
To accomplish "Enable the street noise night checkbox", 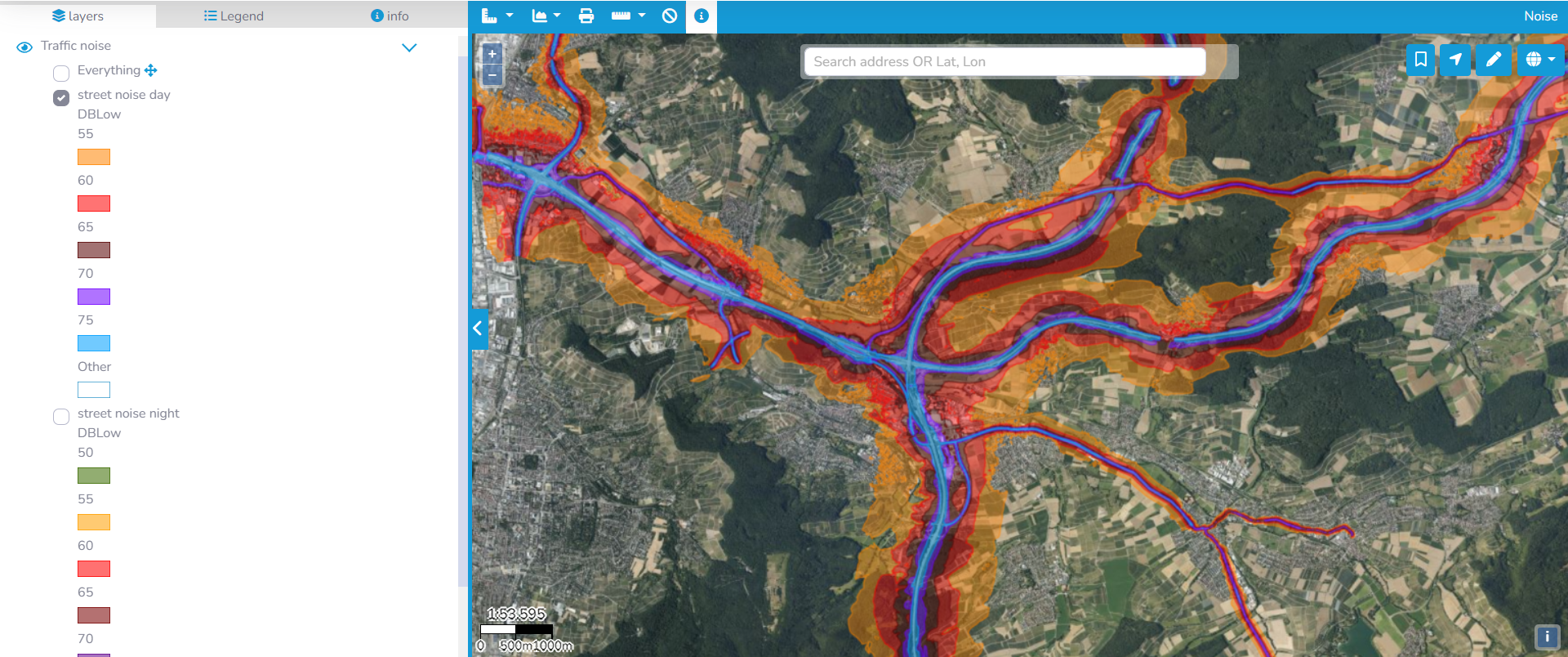I will tap(61, 417).
